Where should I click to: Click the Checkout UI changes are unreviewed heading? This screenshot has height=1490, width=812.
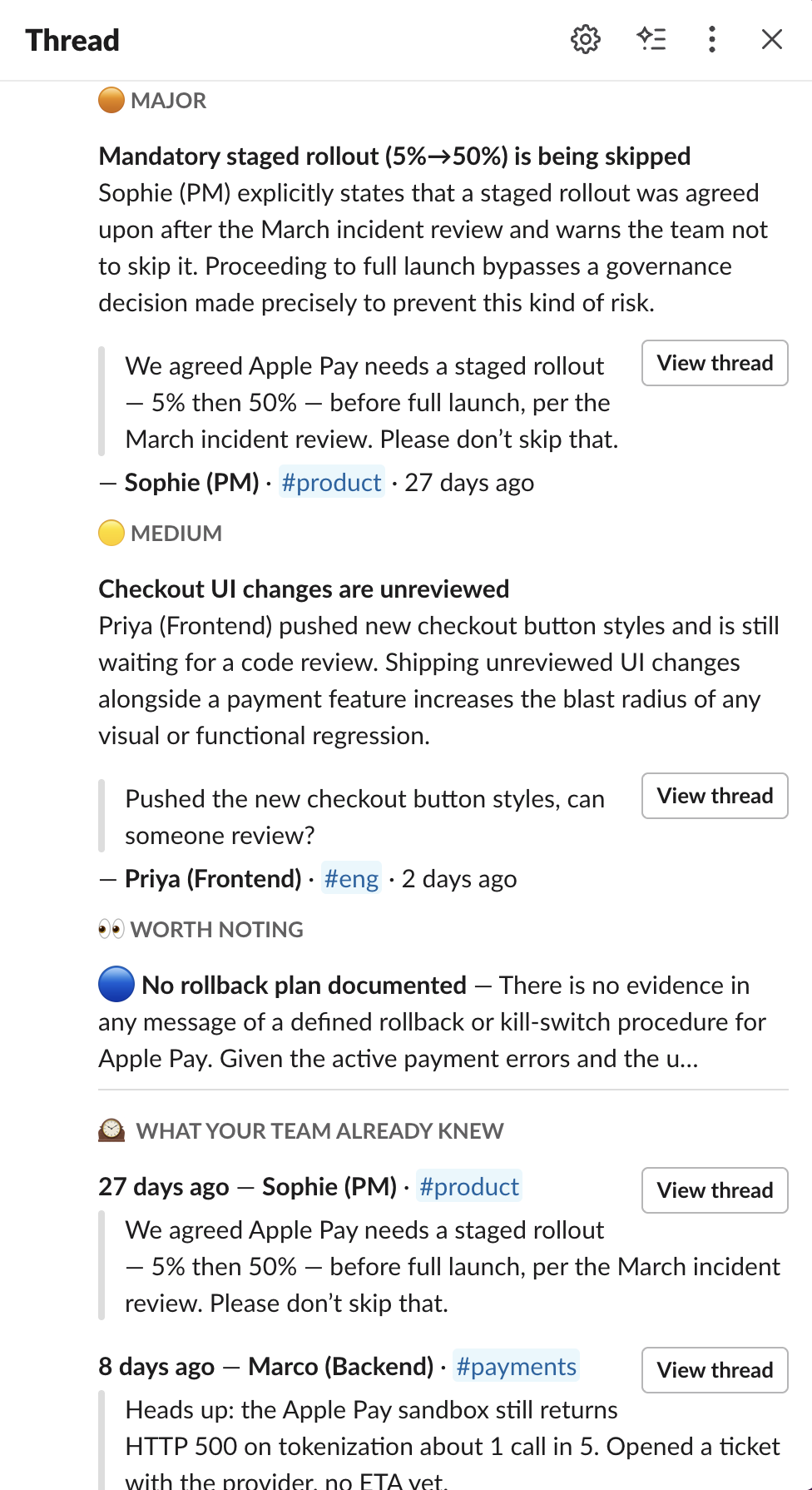304,589
